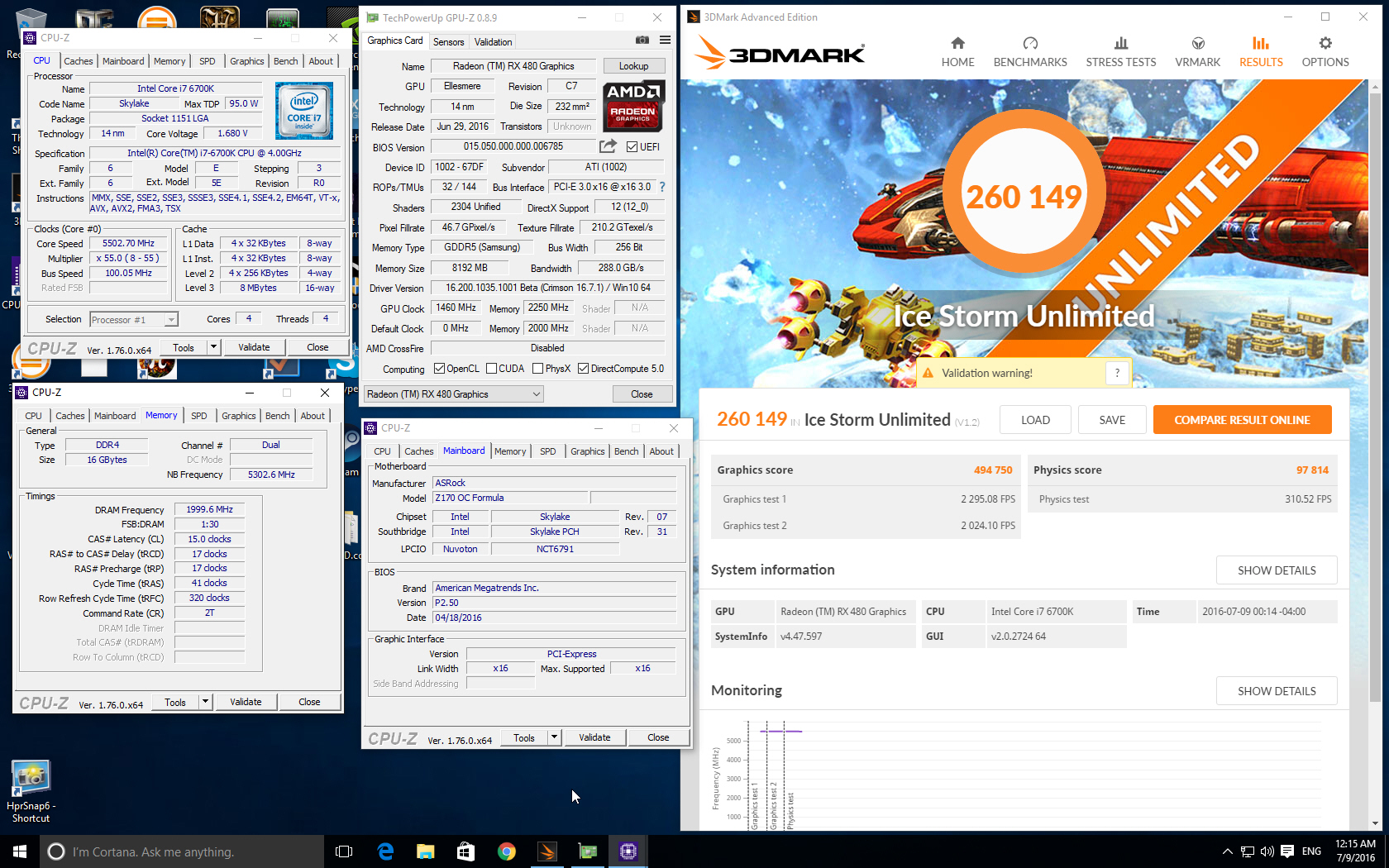
Task: Switch to the Validation tab in GPU-Z
Action: coord(493,42)
